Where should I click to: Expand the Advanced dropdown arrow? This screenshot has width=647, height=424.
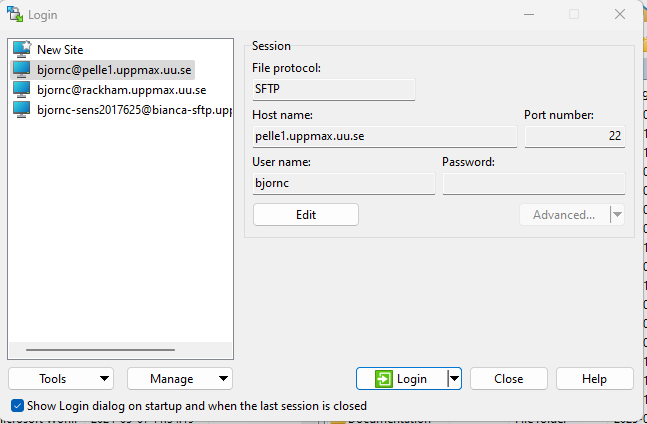click(617, 214)
